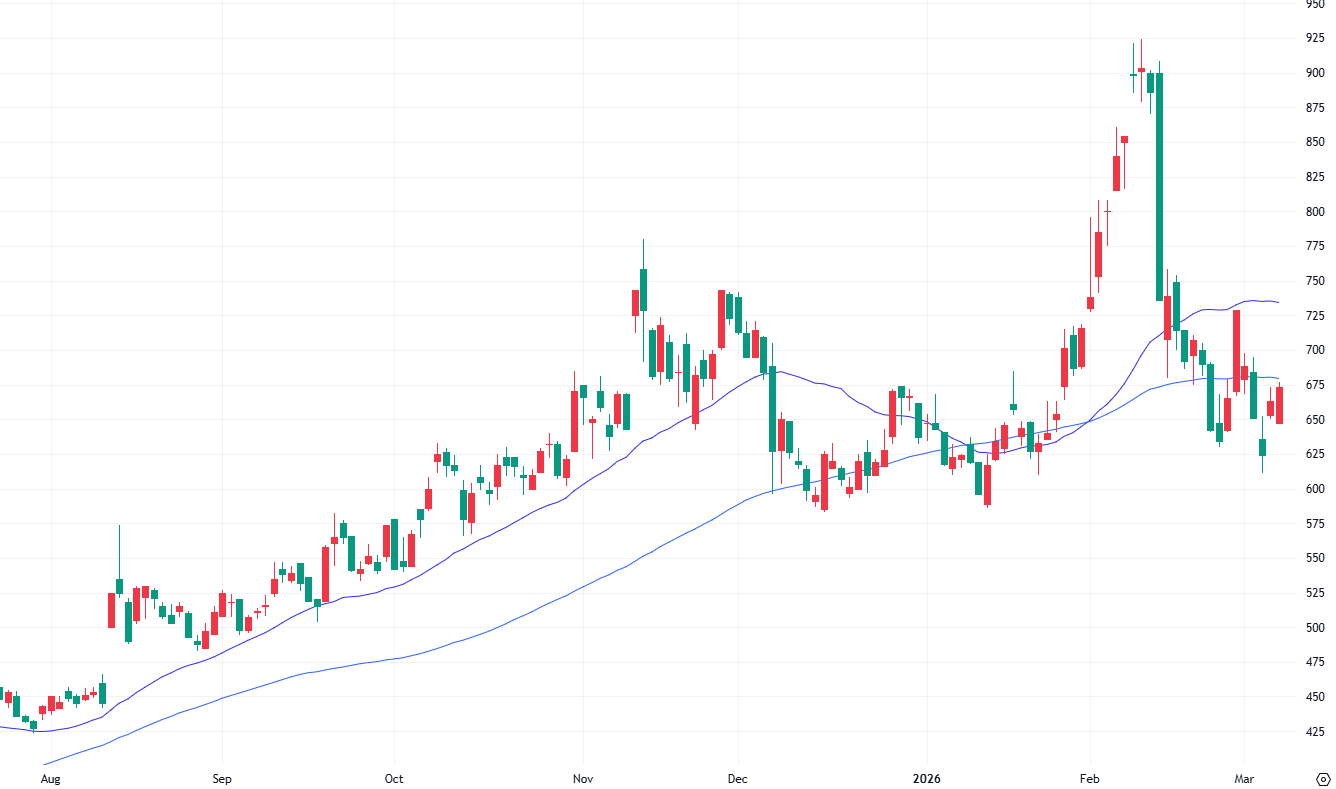This screenshot has width=1336, height=789.
Task: Click the time axis at the chart bottom
Action: [x=660, y=778]
